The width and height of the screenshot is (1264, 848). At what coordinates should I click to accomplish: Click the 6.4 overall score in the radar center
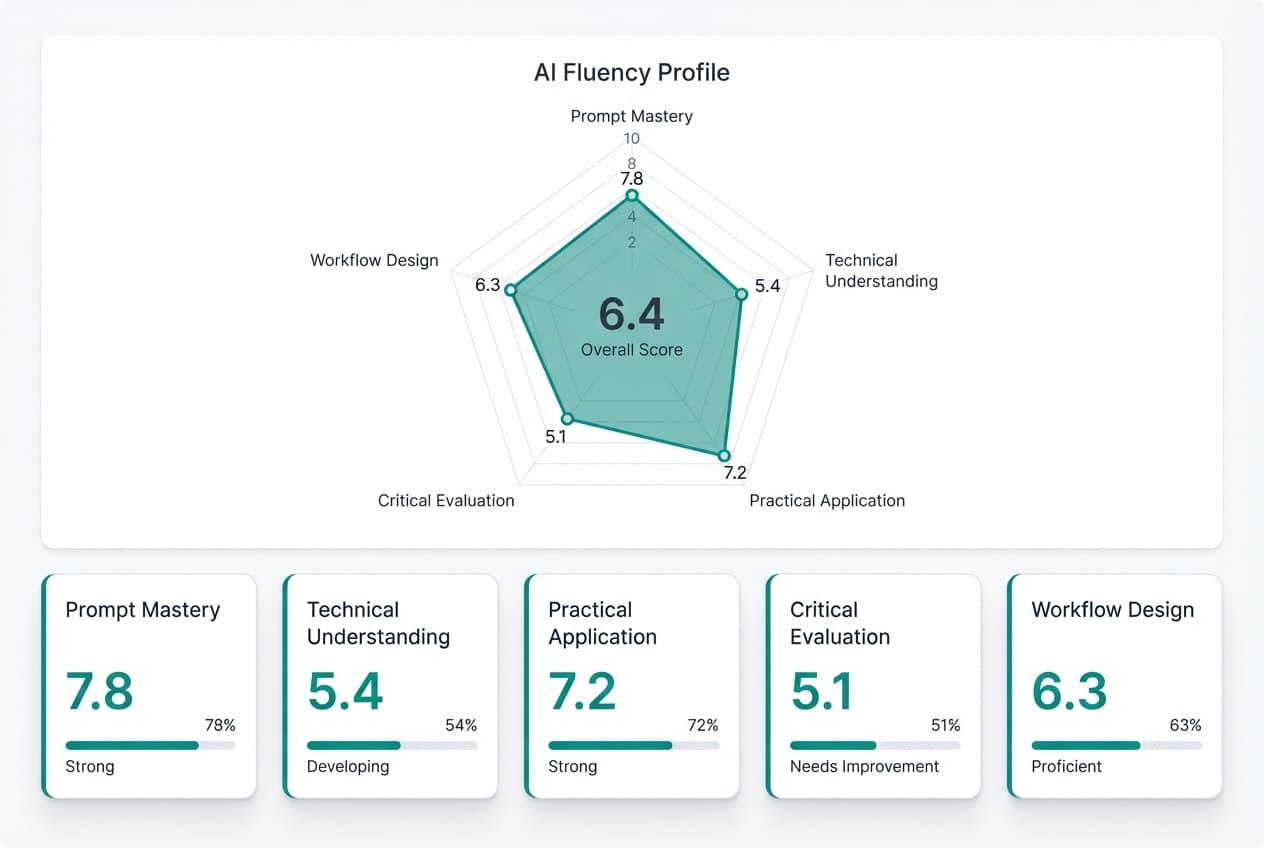632,314
